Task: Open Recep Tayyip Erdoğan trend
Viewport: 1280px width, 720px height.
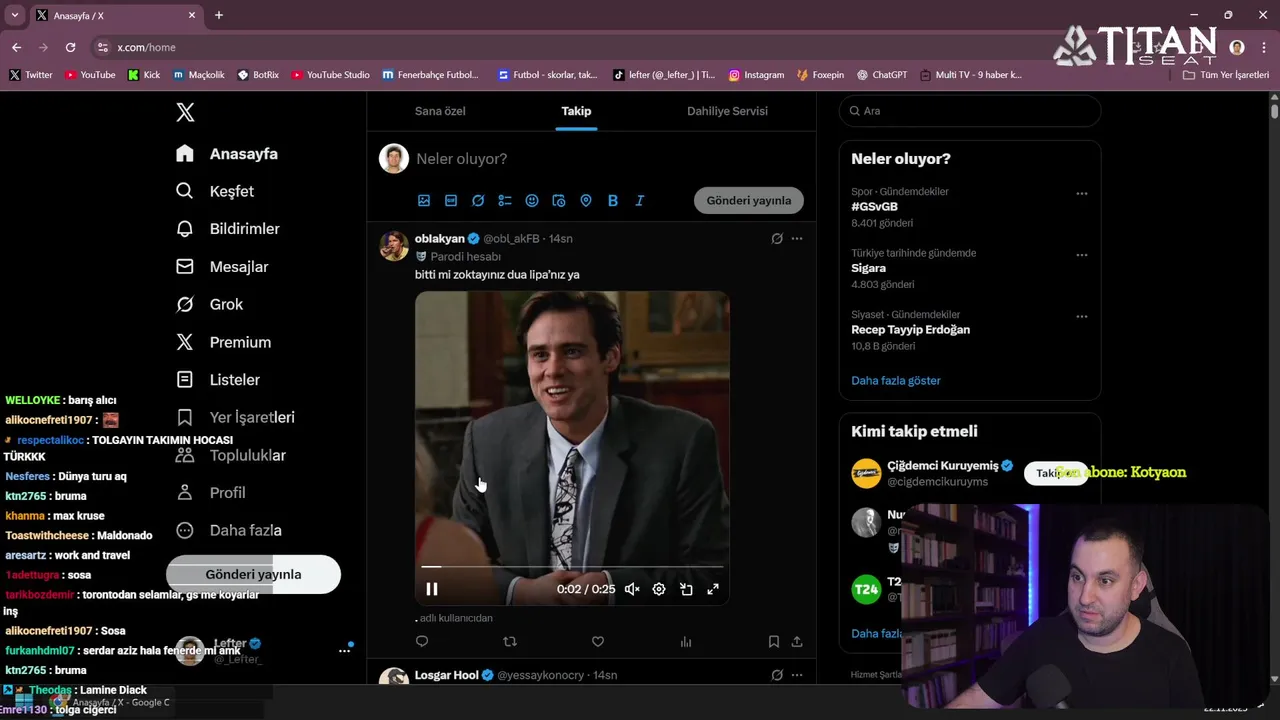Action: coord(910,330)
